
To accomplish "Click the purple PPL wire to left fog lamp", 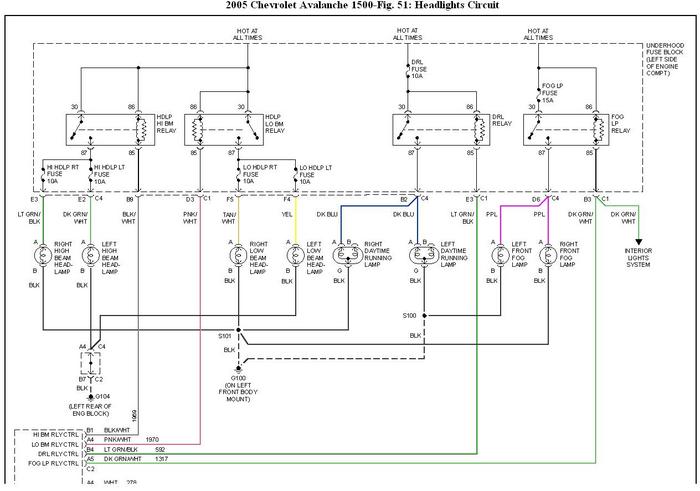I will coord(500,225).
